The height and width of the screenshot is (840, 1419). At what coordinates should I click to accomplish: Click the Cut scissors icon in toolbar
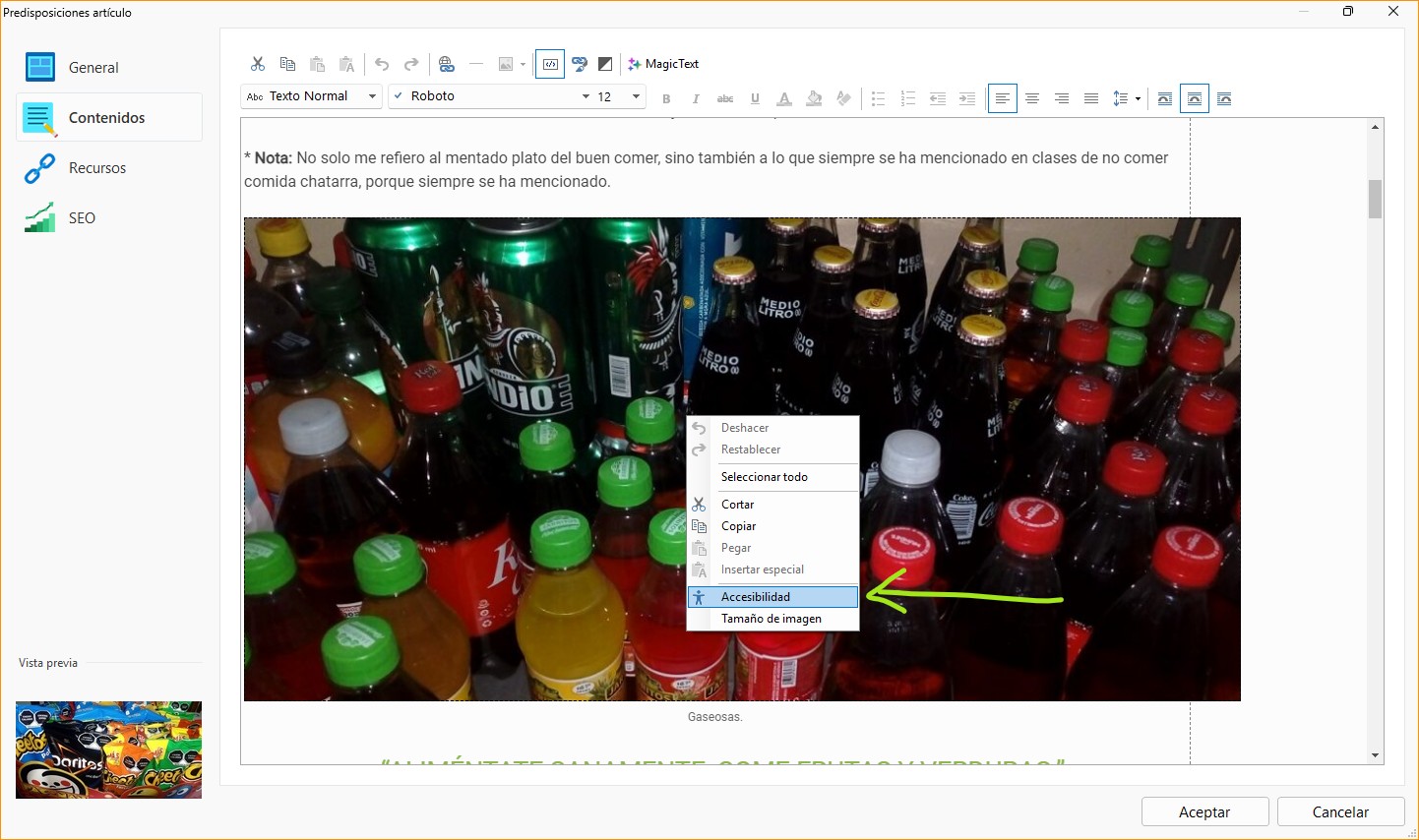coord(258,64)
